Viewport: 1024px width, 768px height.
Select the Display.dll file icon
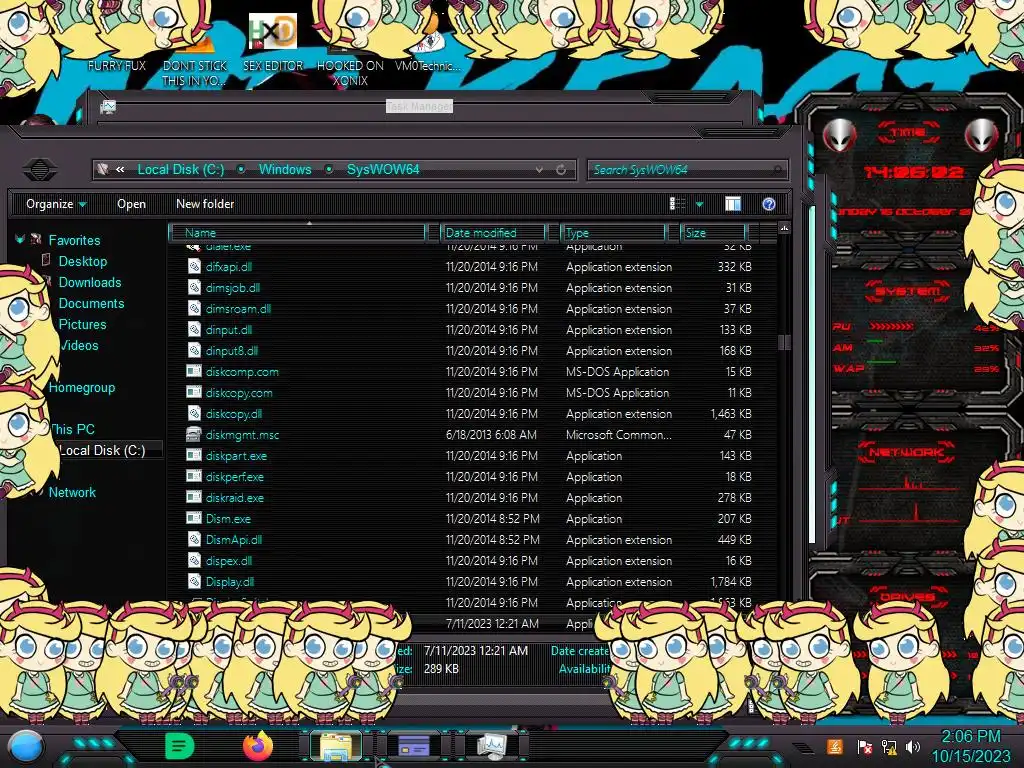pyautogui.click(x=194, y=581)
